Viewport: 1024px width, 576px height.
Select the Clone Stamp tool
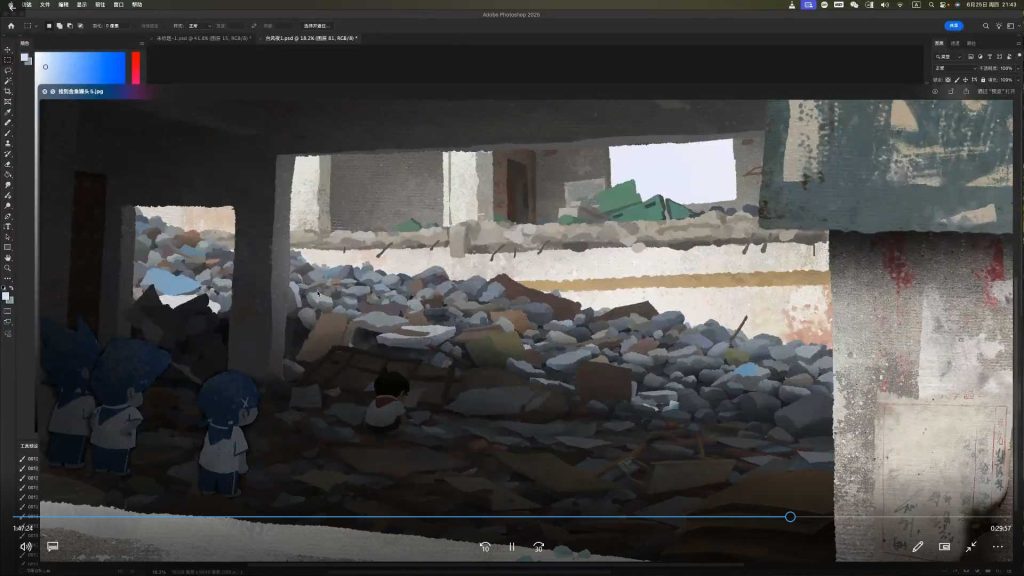click(8, 144)
